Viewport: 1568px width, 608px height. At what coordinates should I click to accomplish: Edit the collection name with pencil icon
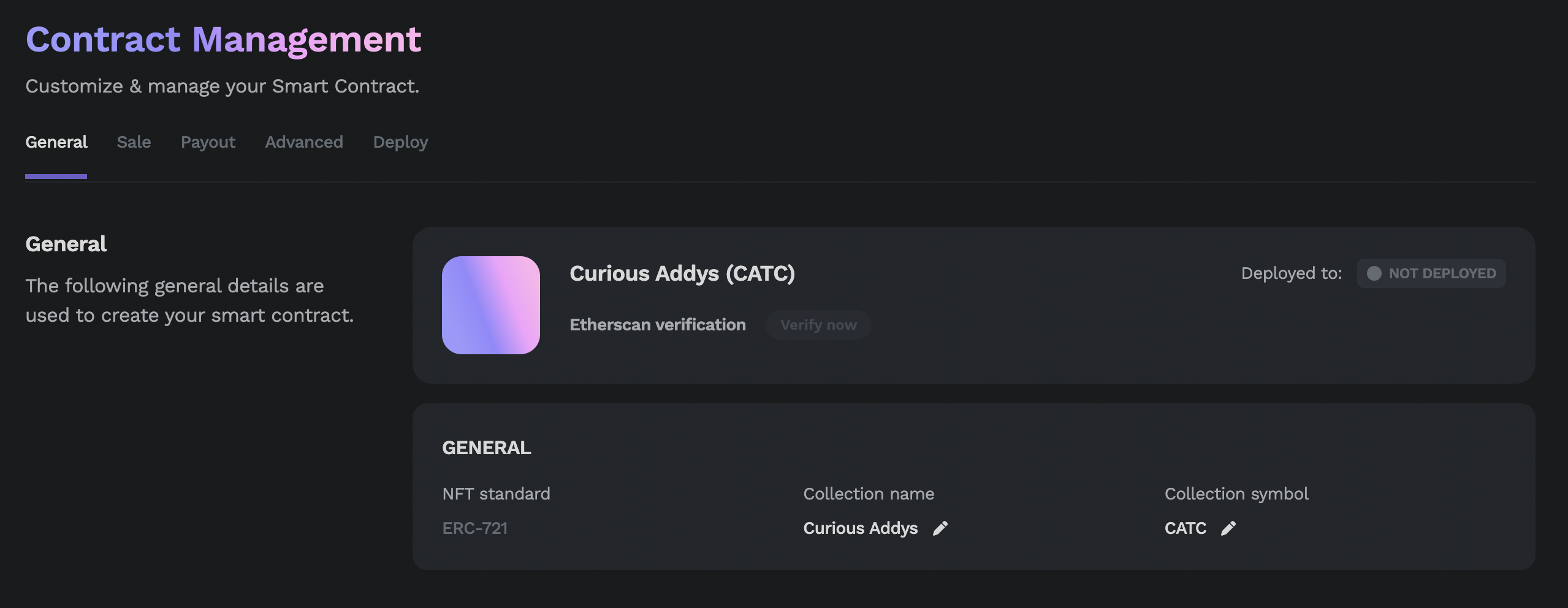(x=940, y=528)
